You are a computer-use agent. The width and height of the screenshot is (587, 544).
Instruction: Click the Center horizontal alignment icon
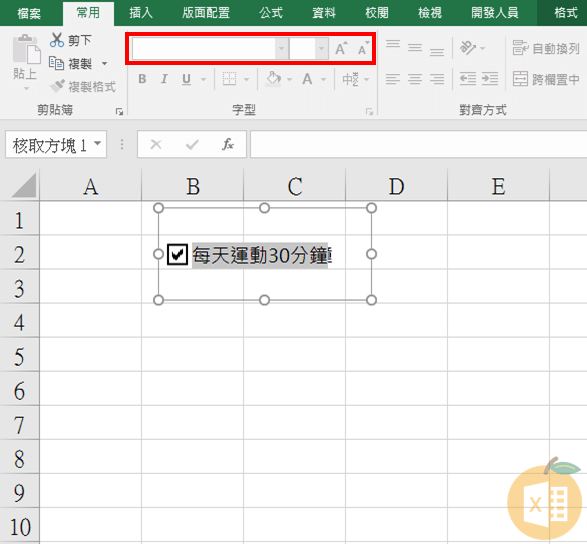(x=415, y=79)
